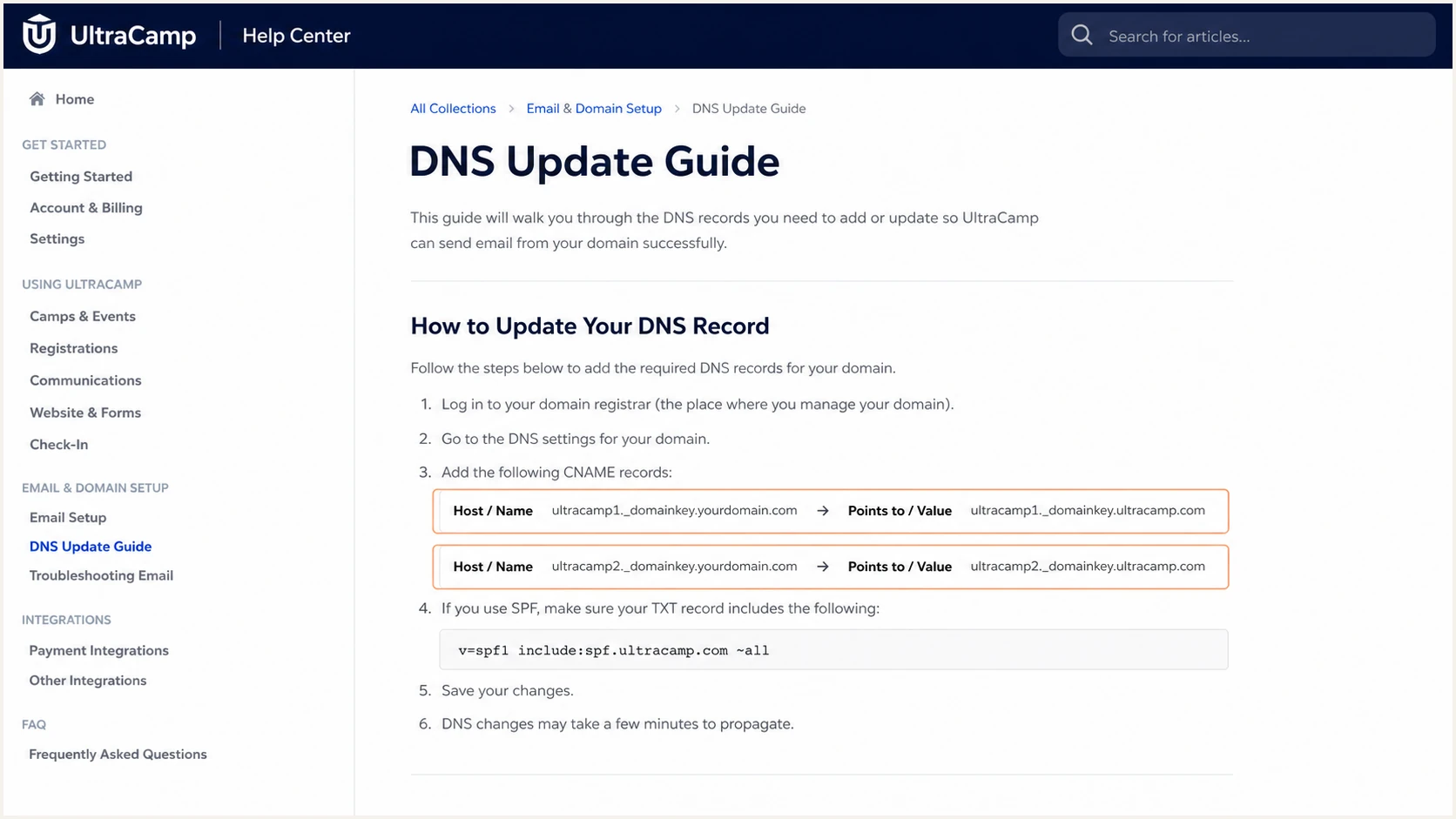
Task: Click the All Collections breadcrumb link
Action: (x=453, y=109)
